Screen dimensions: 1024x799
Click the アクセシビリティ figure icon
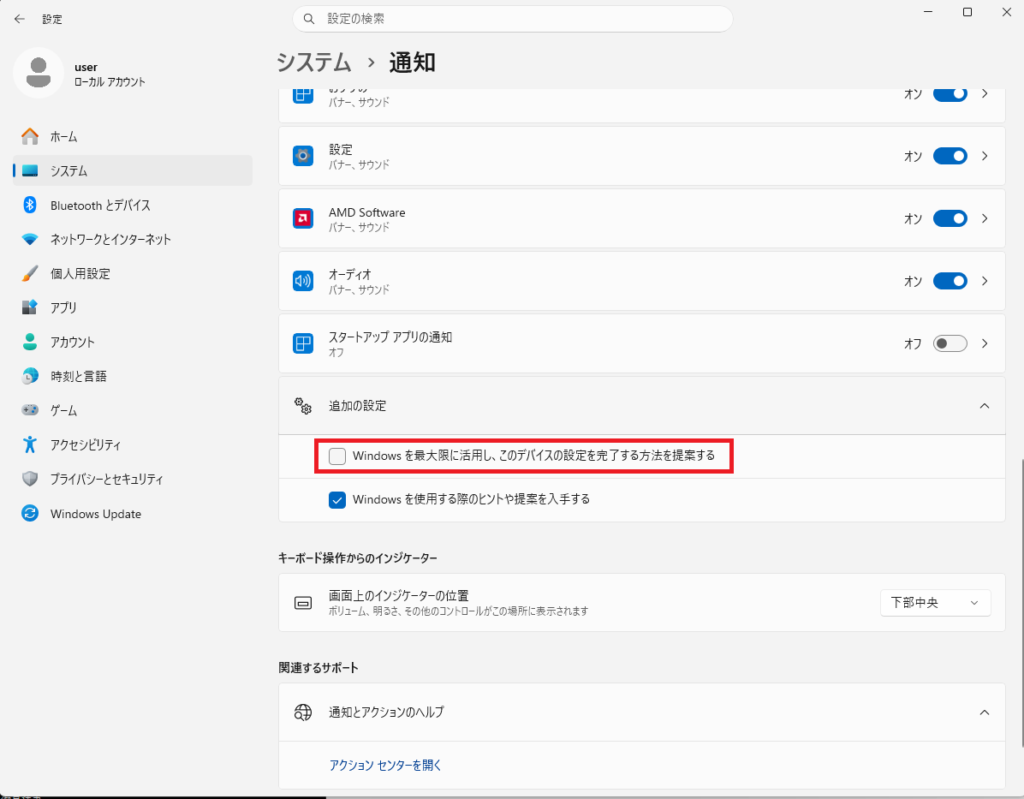tap(30, 444)
